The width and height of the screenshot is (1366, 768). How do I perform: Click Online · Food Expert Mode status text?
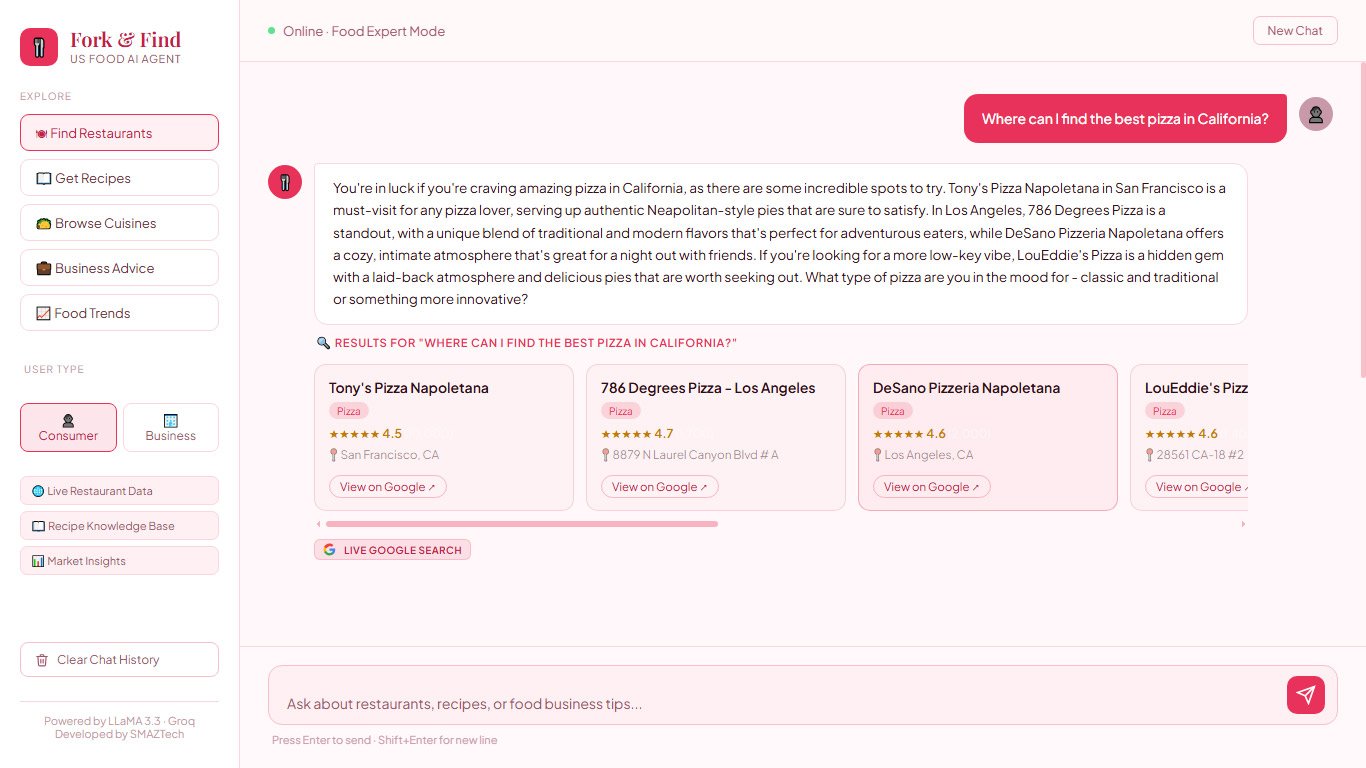coord(364,31)
